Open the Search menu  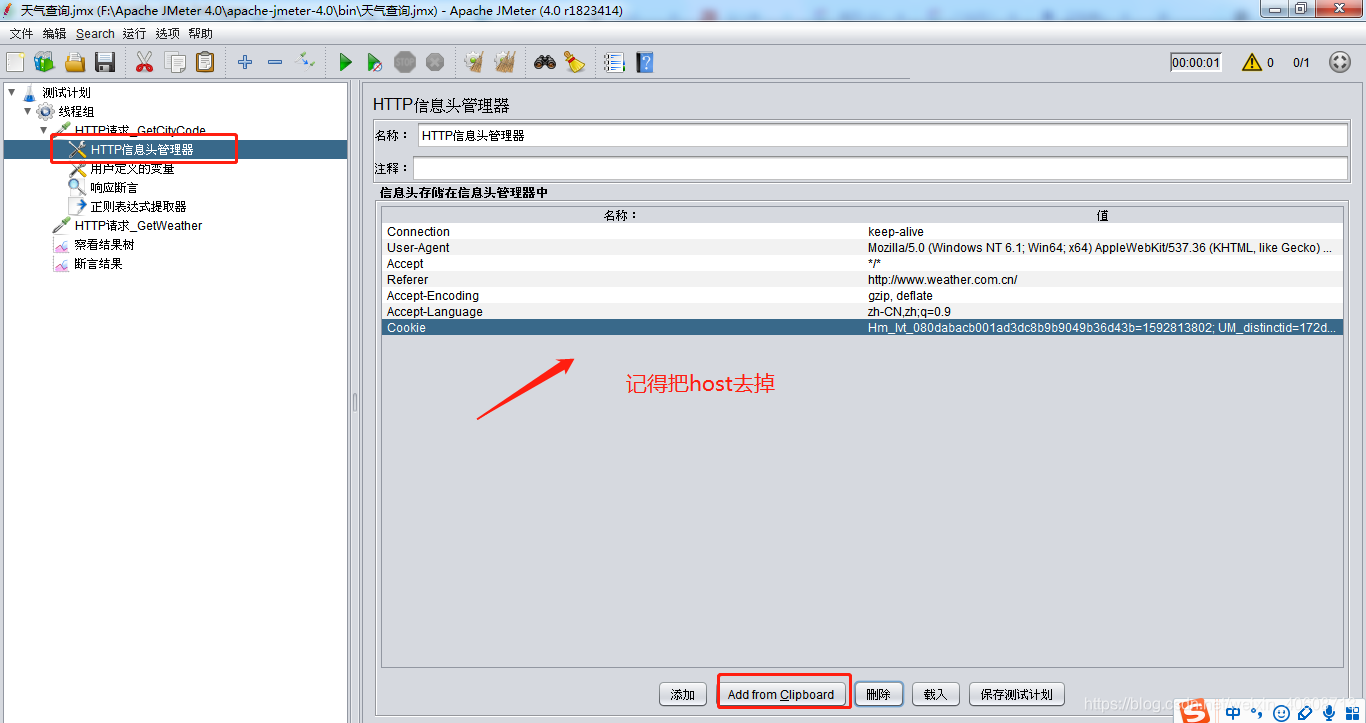pyautogui.click(x=95, y=33)
